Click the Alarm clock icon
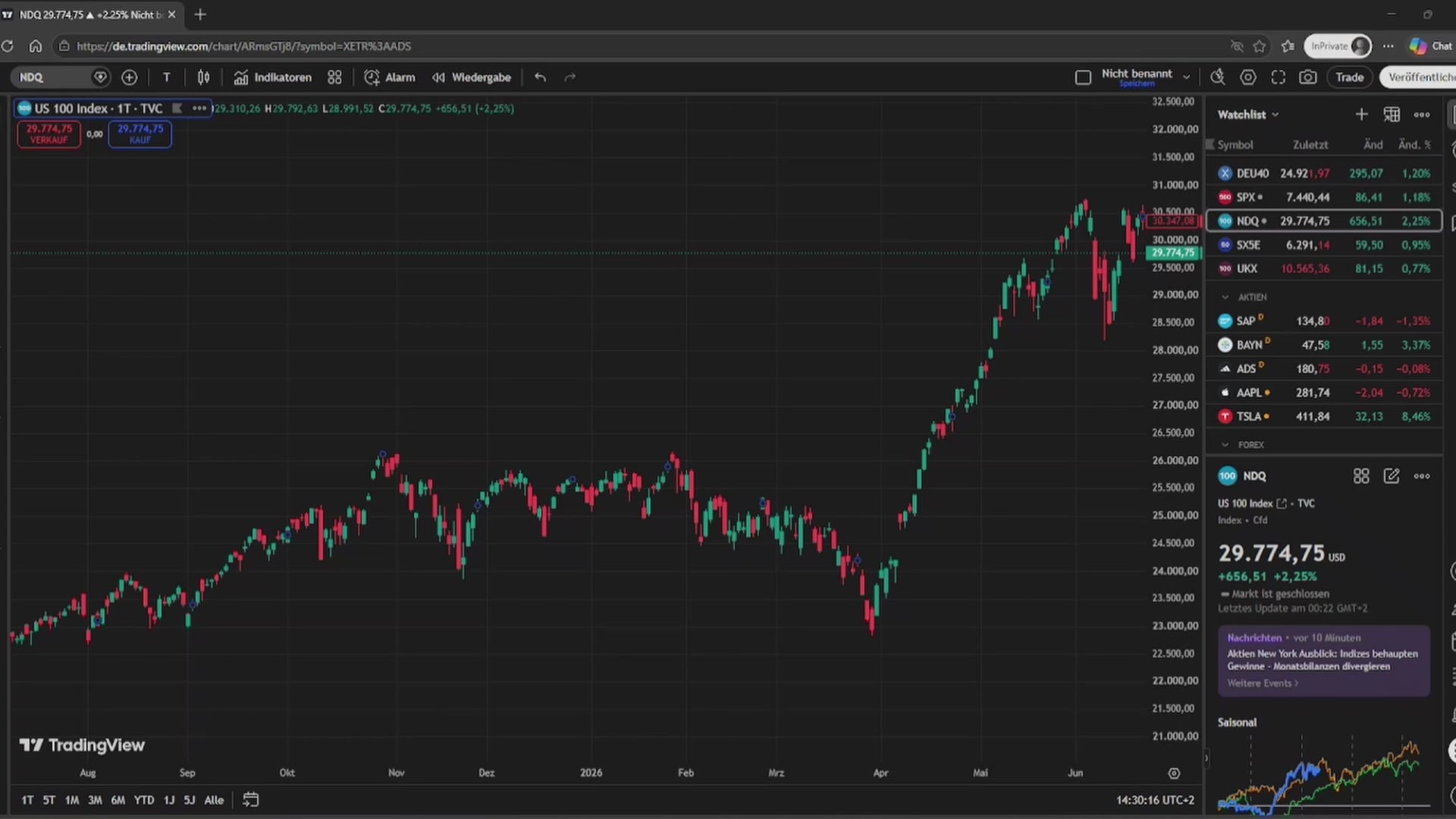Image resolution: width=1456 pixels, height=819 pixels. 372,77
